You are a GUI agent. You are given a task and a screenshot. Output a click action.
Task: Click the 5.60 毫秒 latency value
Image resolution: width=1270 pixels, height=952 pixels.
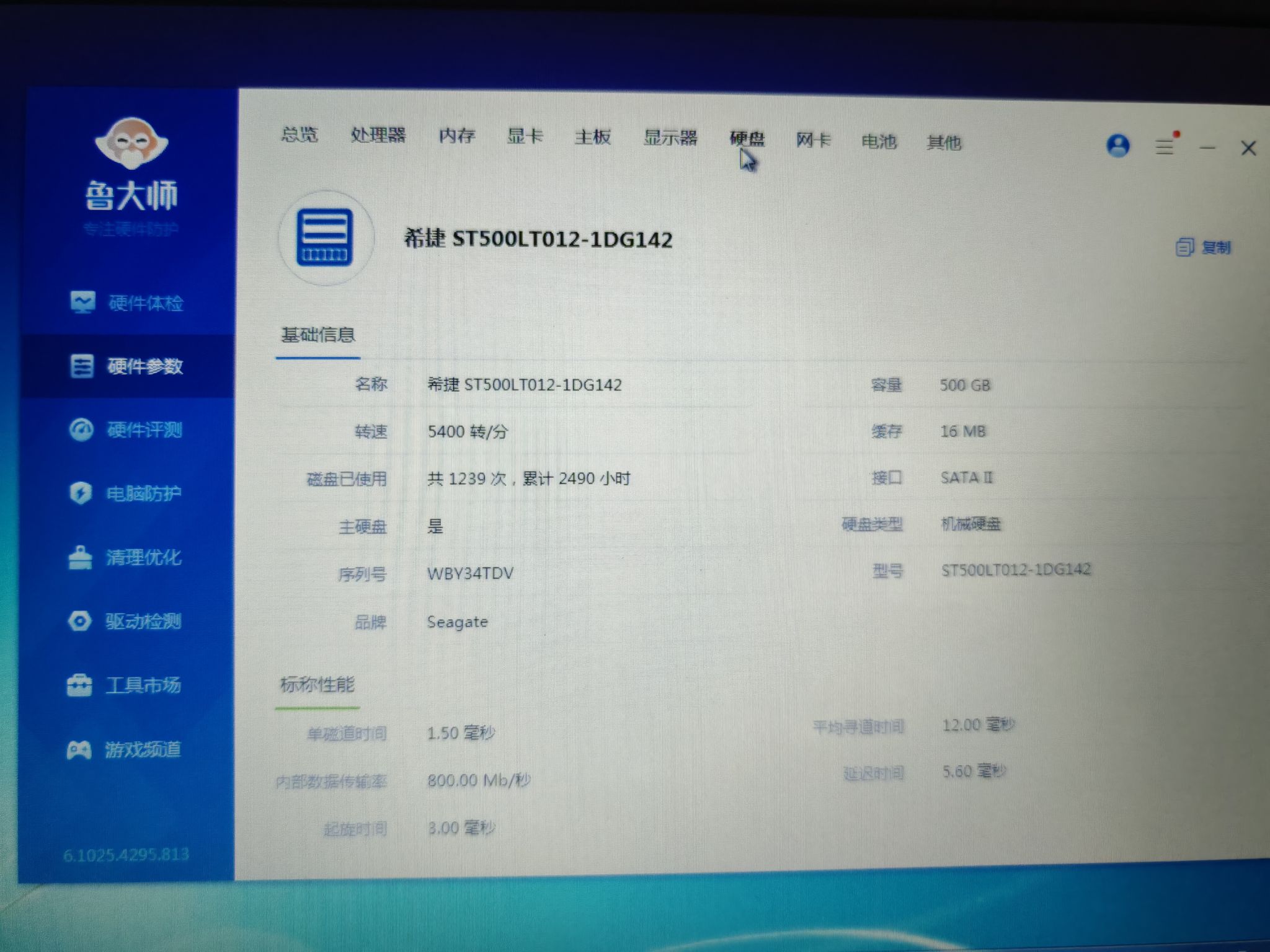(x=974, y=772)
